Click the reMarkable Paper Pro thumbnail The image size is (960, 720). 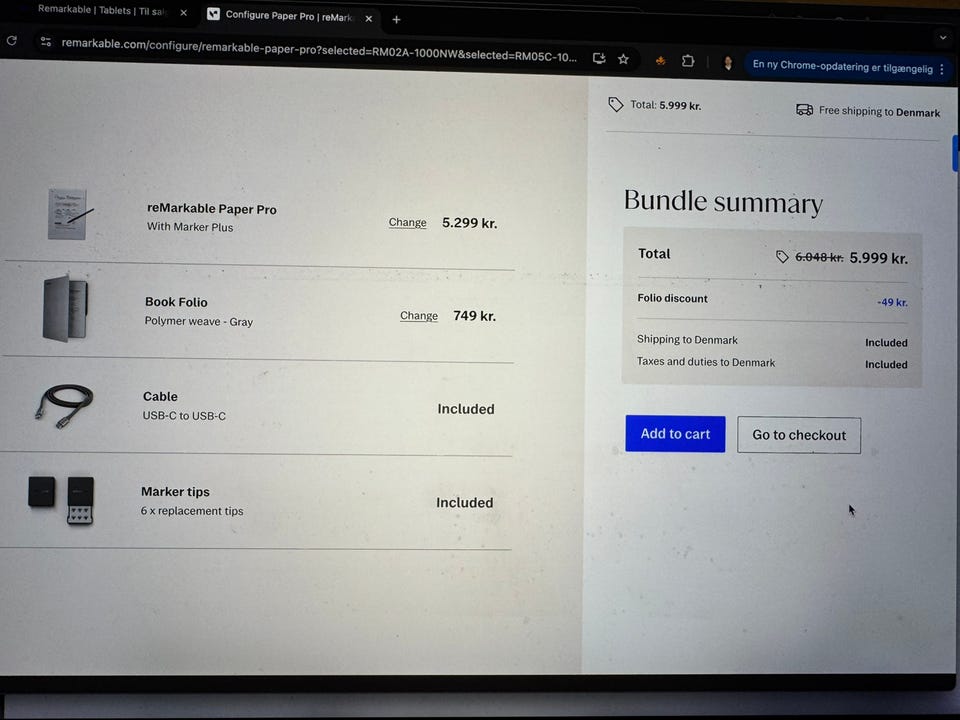point(70,214)
